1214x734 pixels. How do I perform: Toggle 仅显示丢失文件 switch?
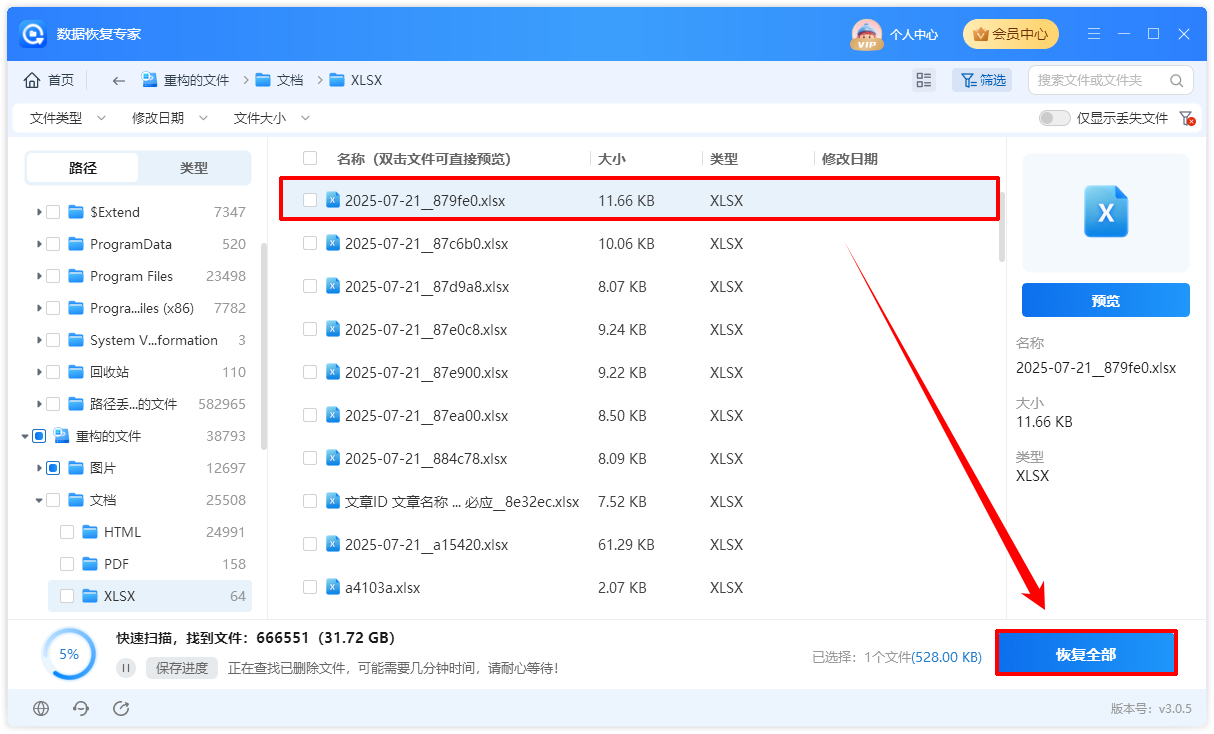click(x=1054, y=118)
